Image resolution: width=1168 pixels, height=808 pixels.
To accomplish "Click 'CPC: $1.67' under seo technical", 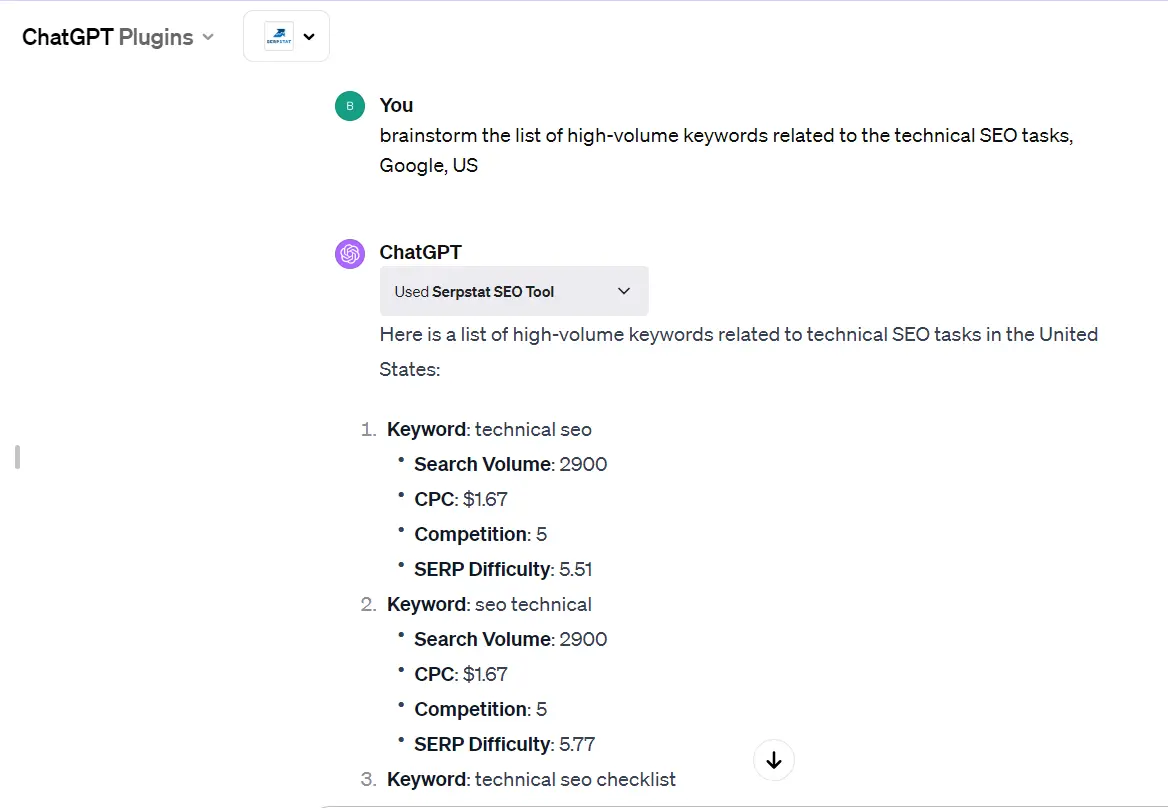I will [460, 674].
